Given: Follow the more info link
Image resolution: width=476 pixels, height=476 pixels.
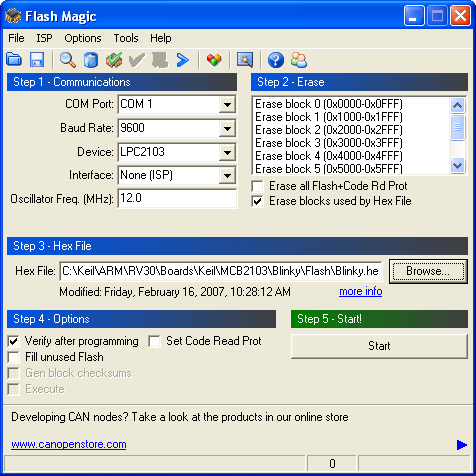Looking at the screenshot, I should [x=361, y=292].
